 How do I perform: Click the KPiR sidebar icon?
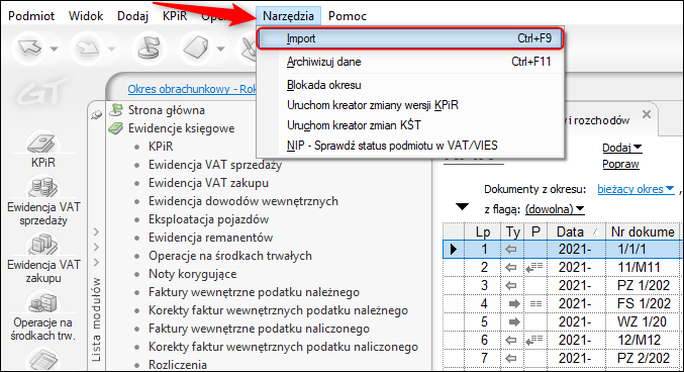[x=43, y=150]
